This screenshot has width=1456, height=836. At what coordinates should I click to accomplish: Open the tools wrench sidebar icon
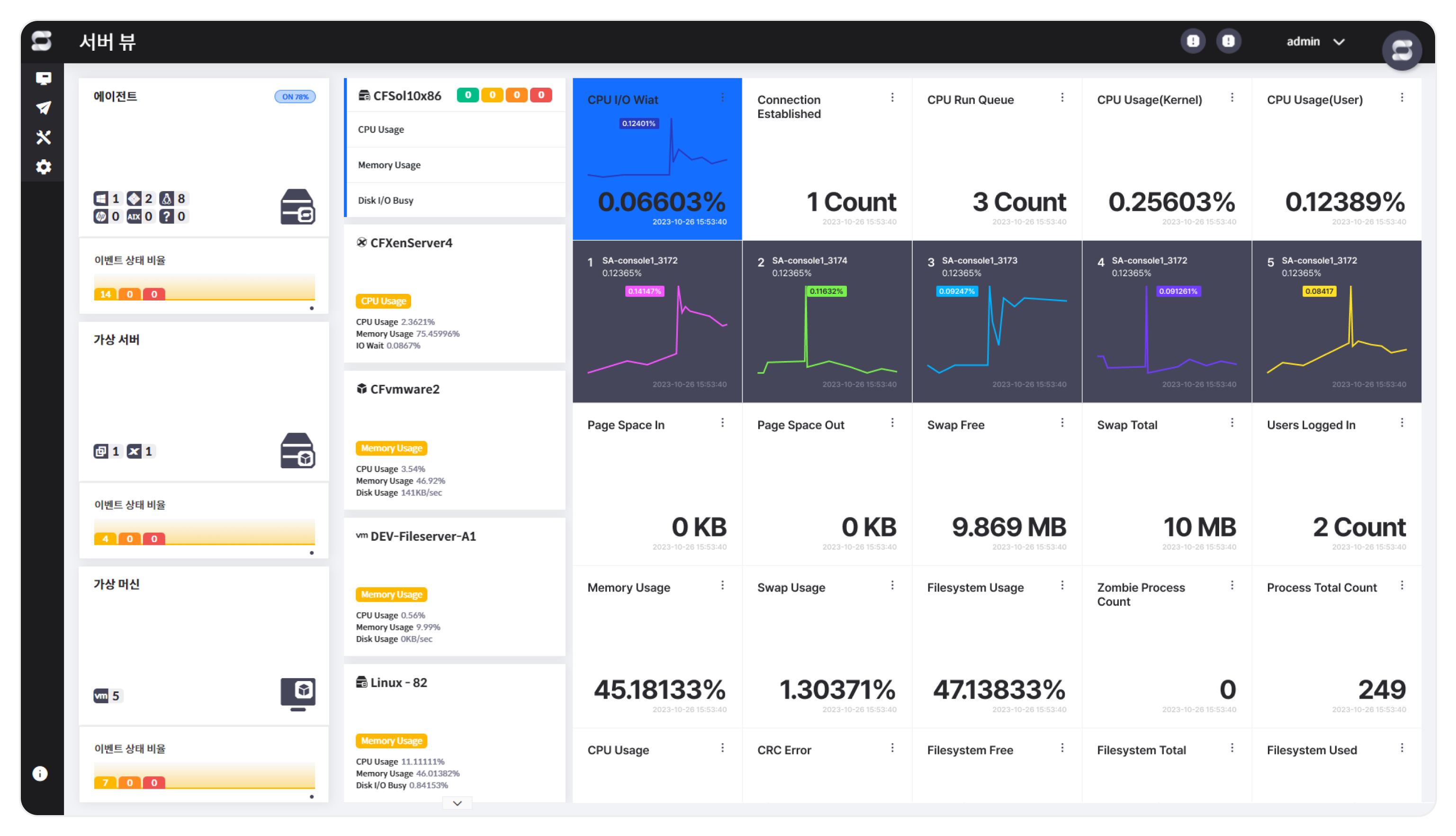click(x=44, y=137)
